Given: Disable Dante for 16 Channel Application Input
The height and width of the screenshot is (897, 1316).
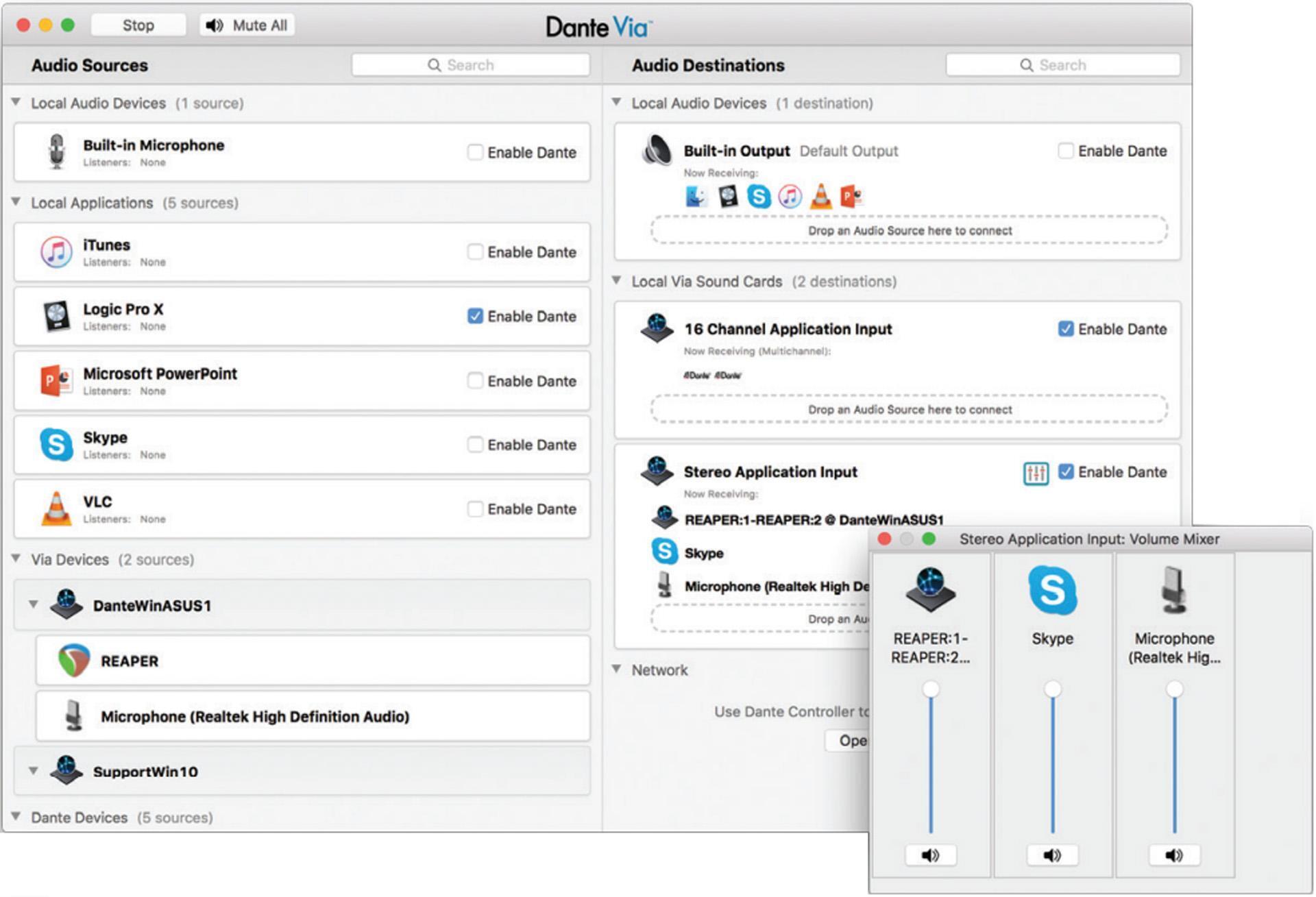Looking at the screenshot, I should (x=1066, y=330).
